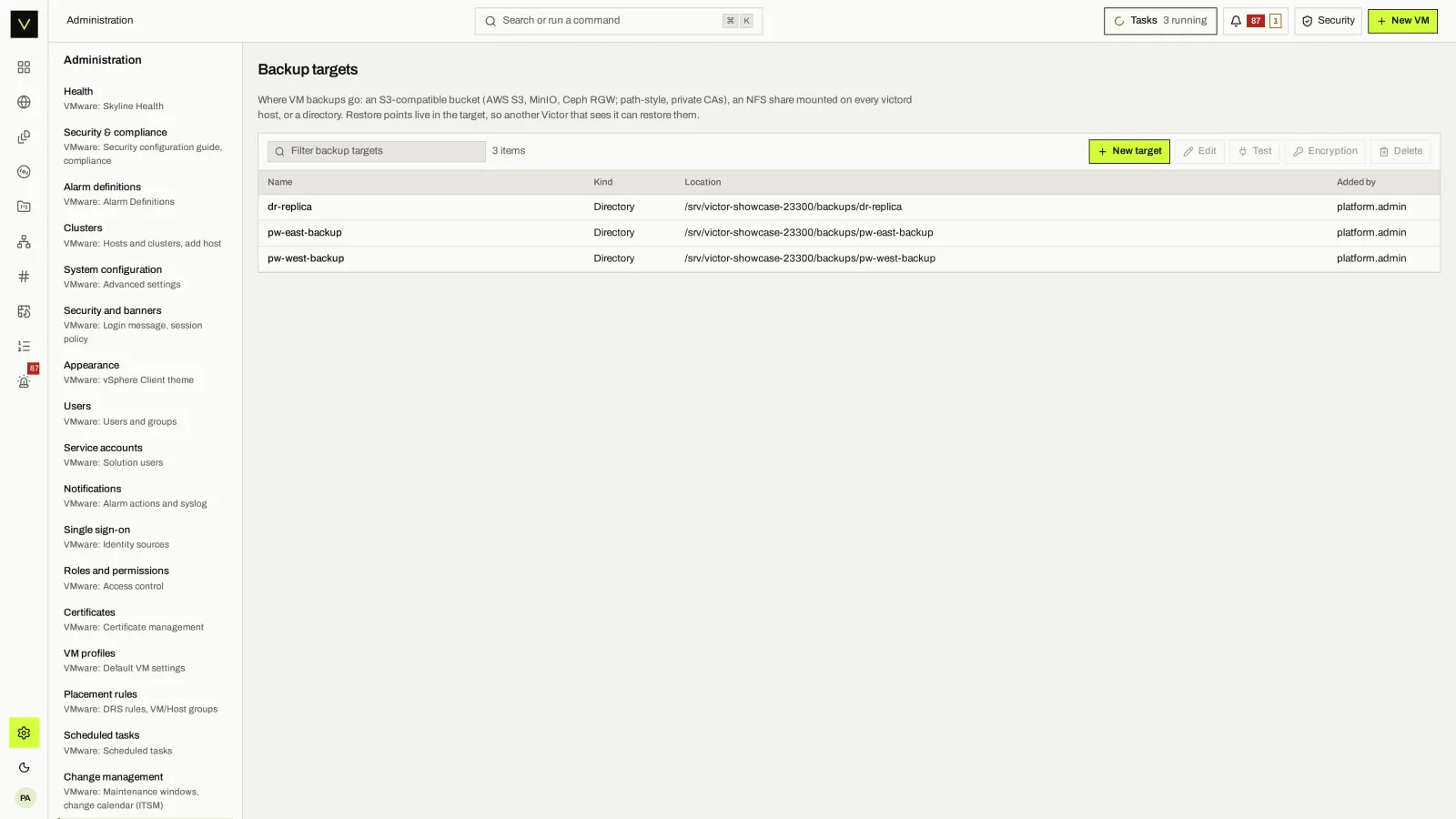Open the network hierarchy icon in sidebar
This screenshot has height=819, width=1456.
24,242
